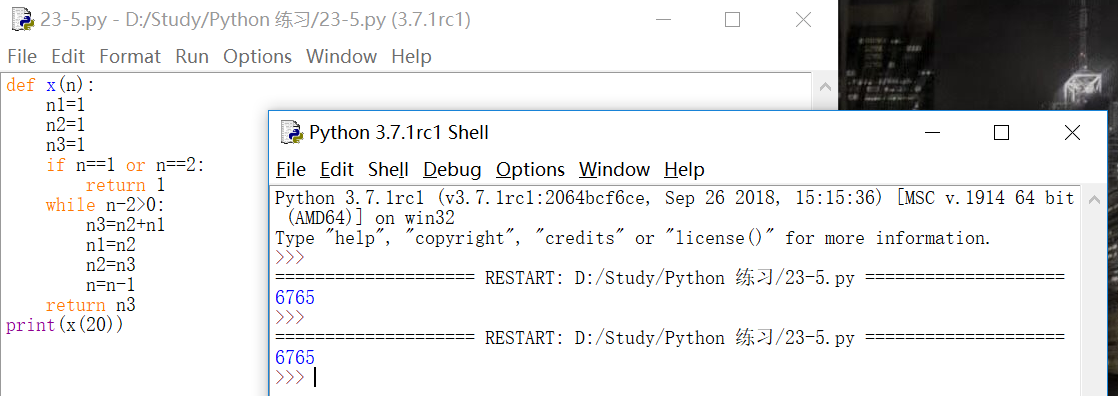Open the Run menu in editor
The width and height of the screenshot is (1118, 396).
coord(192,56)
